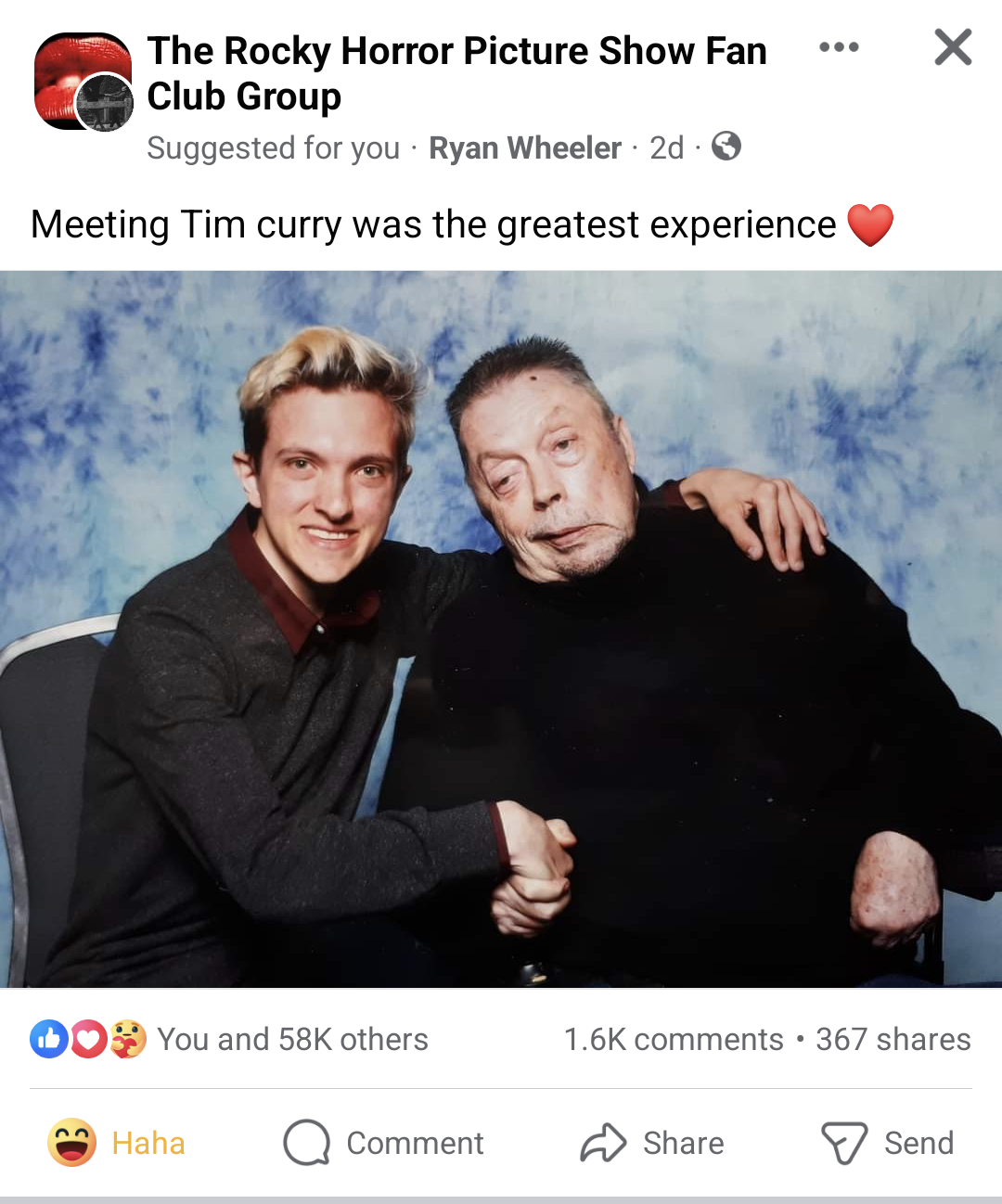Open Ryan Wheeler's profile
This screenshot has width=1002, height=1204.
point(525,147)
